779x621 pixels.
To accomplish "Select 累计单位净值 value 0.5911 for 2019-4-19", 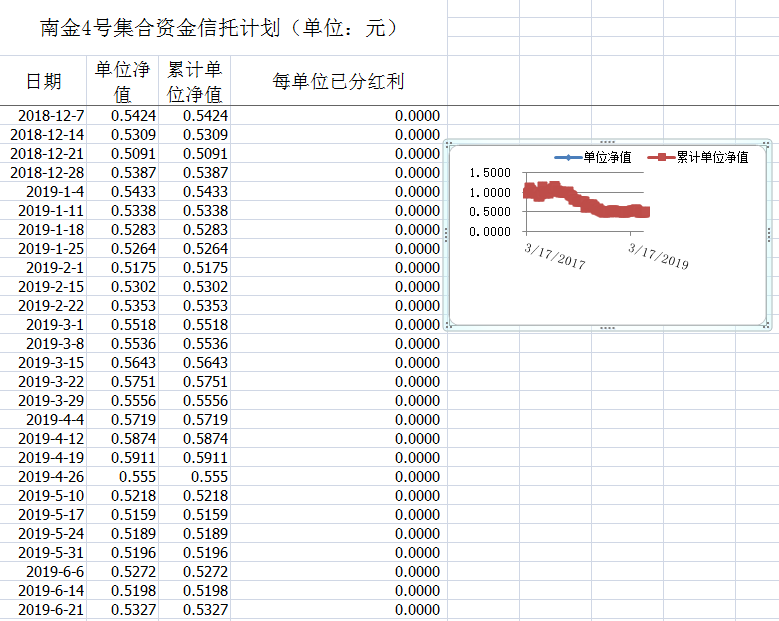I will tap(194, 458).
